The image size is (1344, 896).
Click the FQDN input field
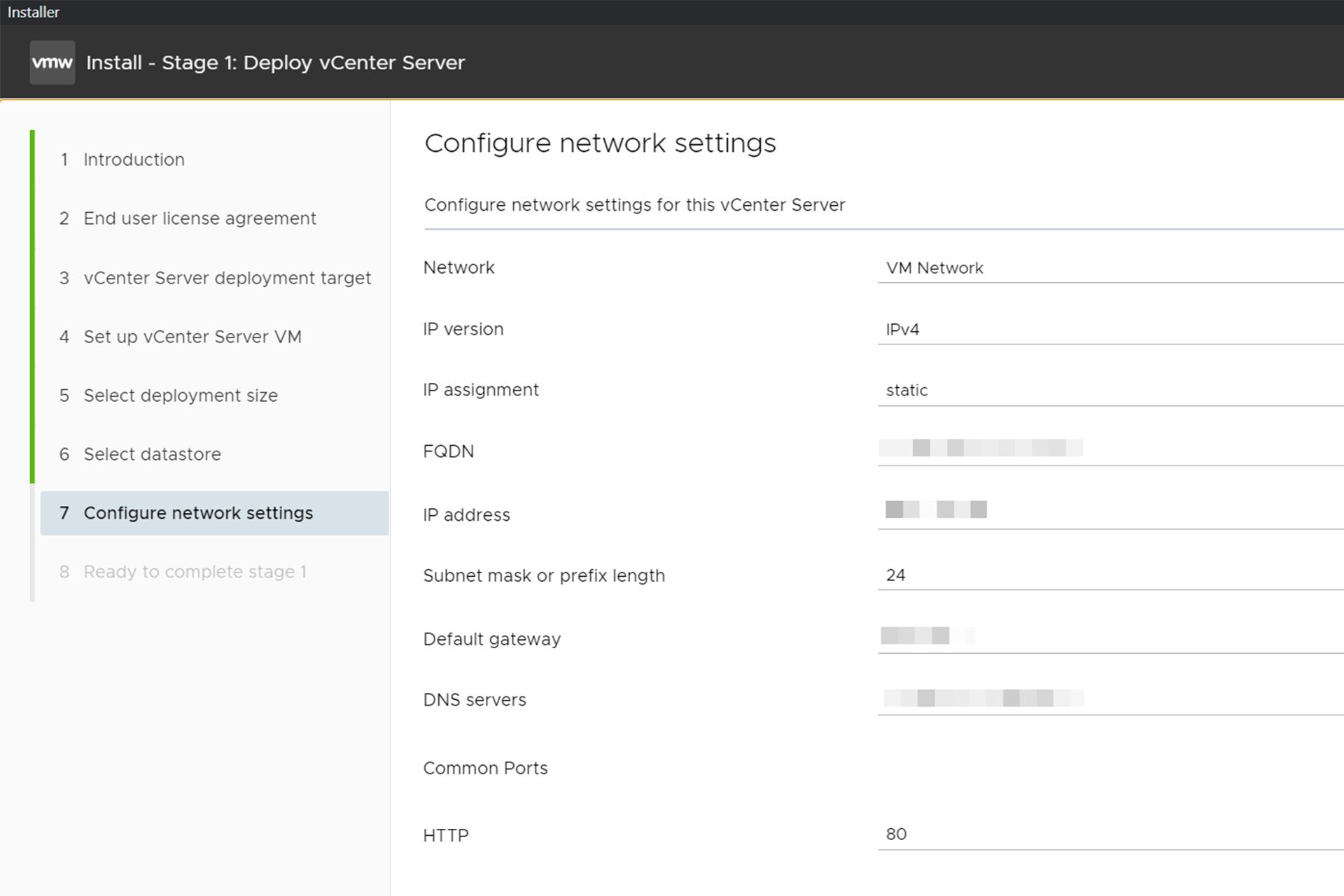(1111, 449)
